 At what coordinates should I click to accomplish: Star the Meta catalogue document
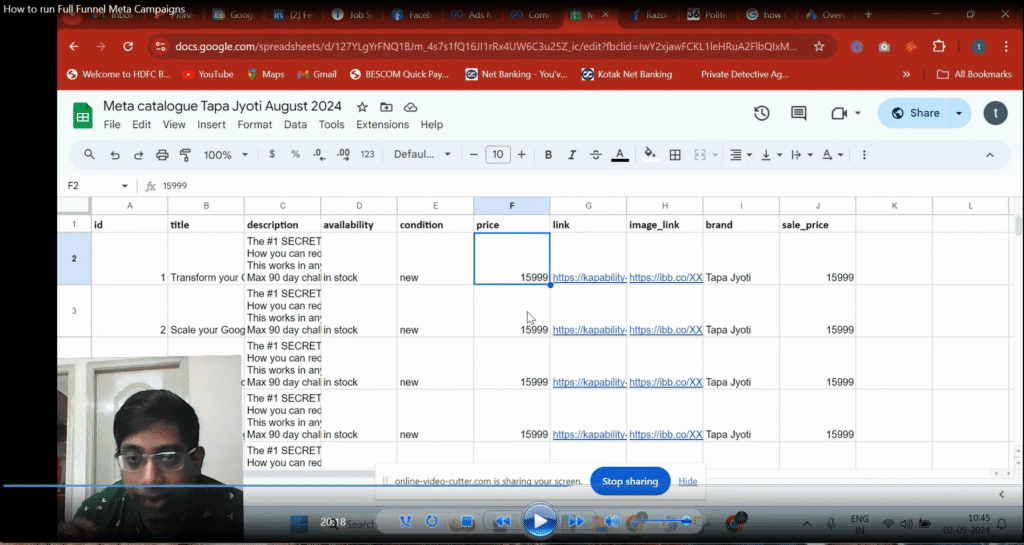pos(362,107)
